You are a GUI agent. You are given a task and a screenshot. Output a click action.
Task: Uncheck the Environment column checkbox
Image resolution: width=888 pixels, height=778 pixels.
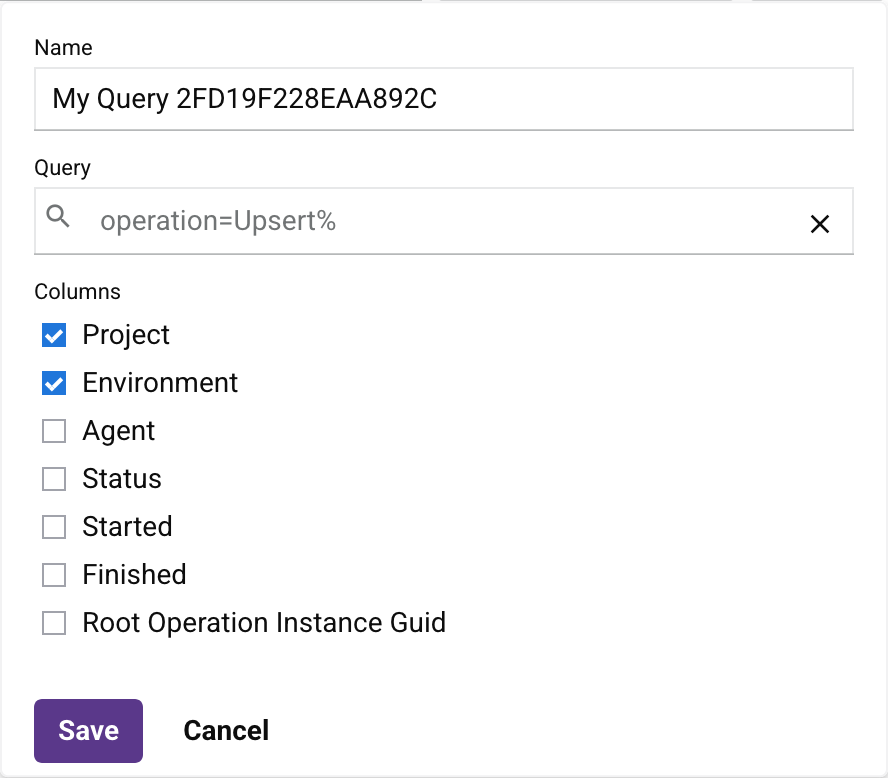(53, 383)
